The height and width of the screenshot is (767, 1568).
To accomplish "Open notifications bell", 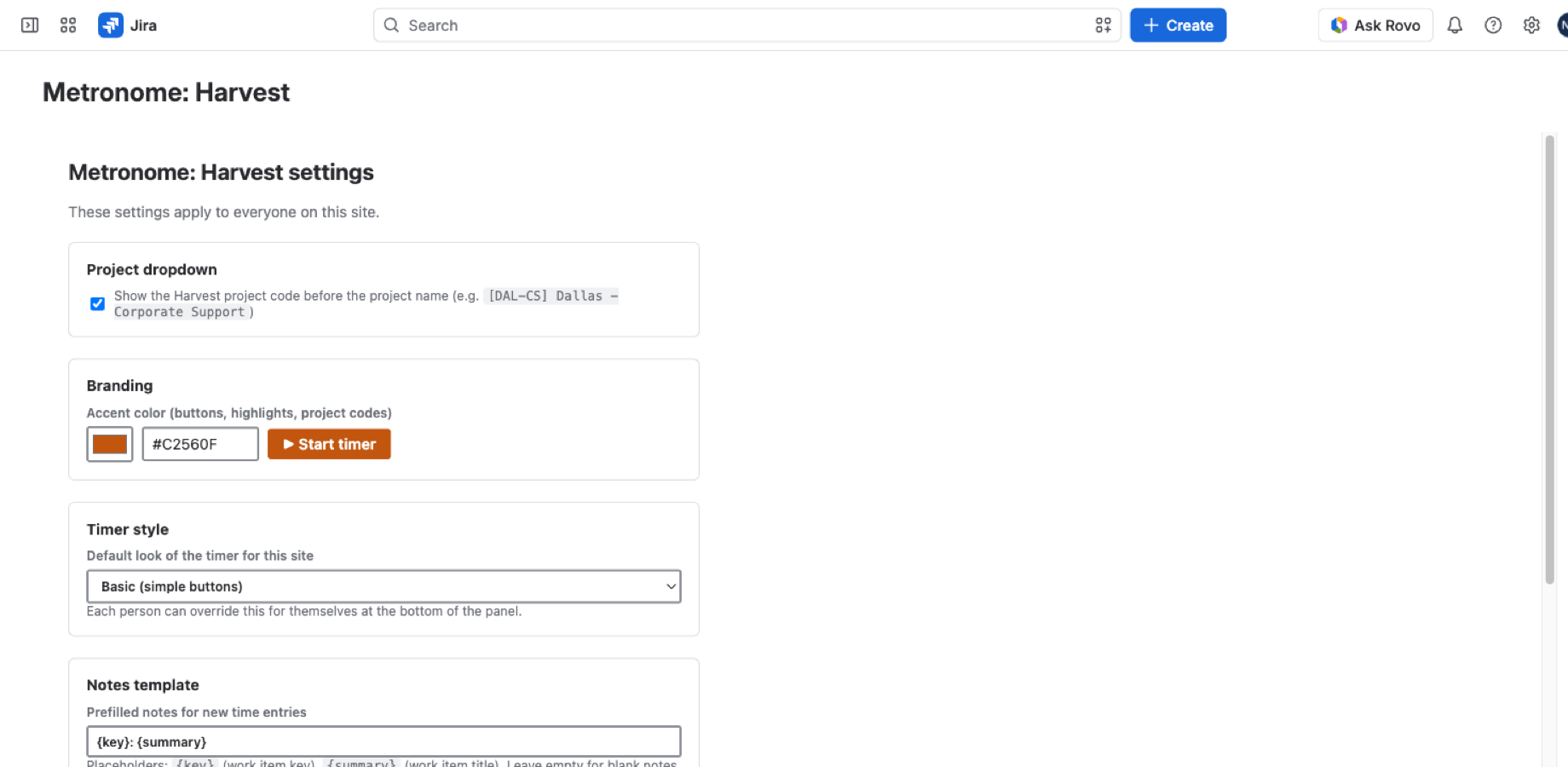I will [x=1455, y=26].
